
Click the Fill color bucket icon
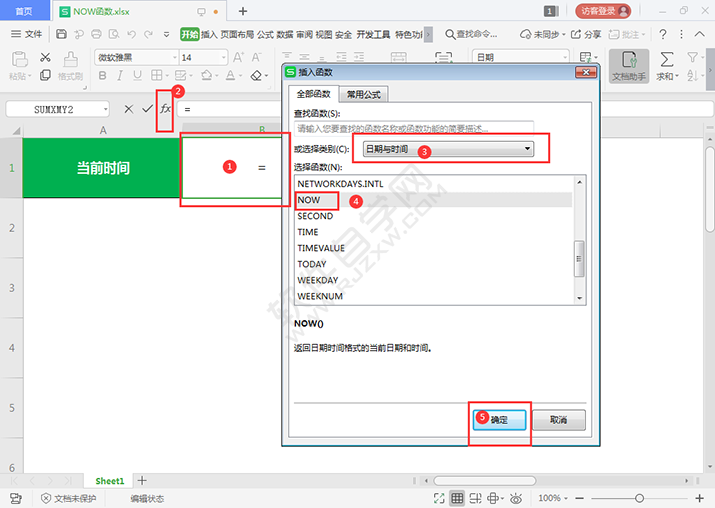tap(207, 75)
